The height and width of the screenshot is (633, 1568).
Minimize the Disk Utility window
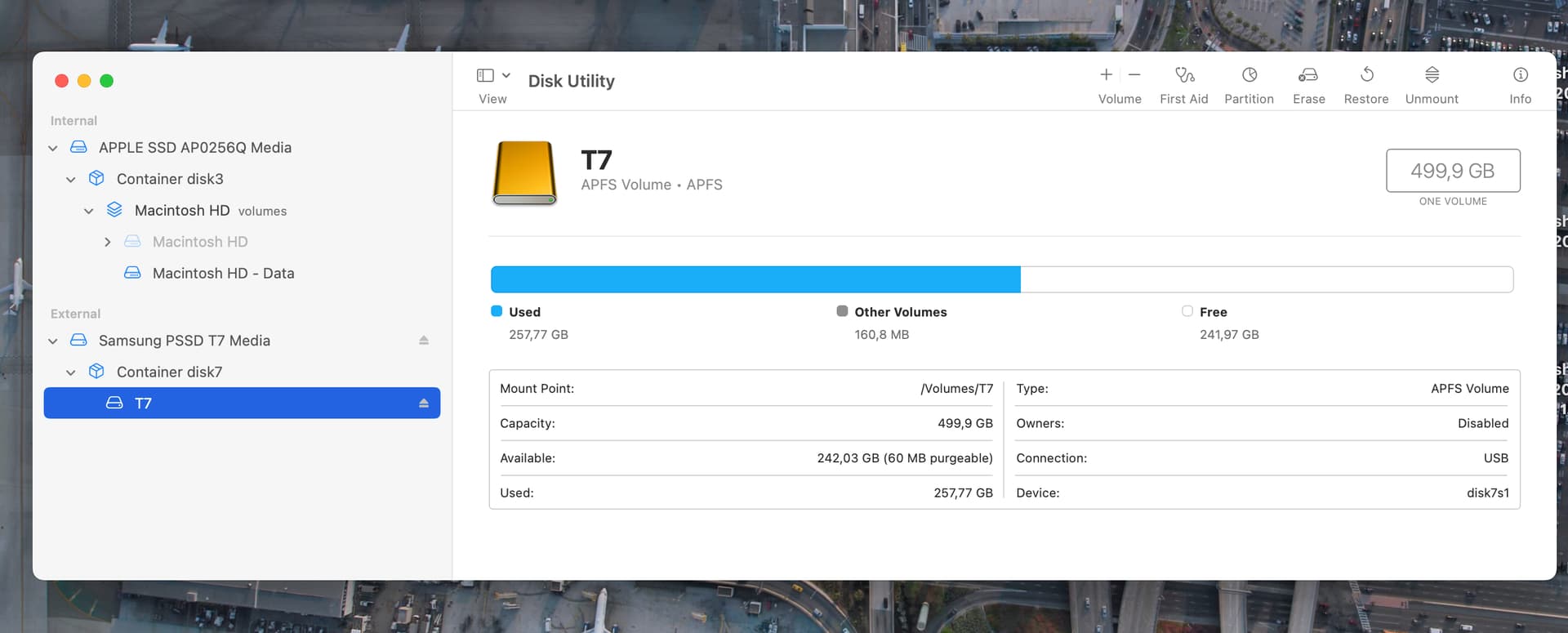pos(84,81)
